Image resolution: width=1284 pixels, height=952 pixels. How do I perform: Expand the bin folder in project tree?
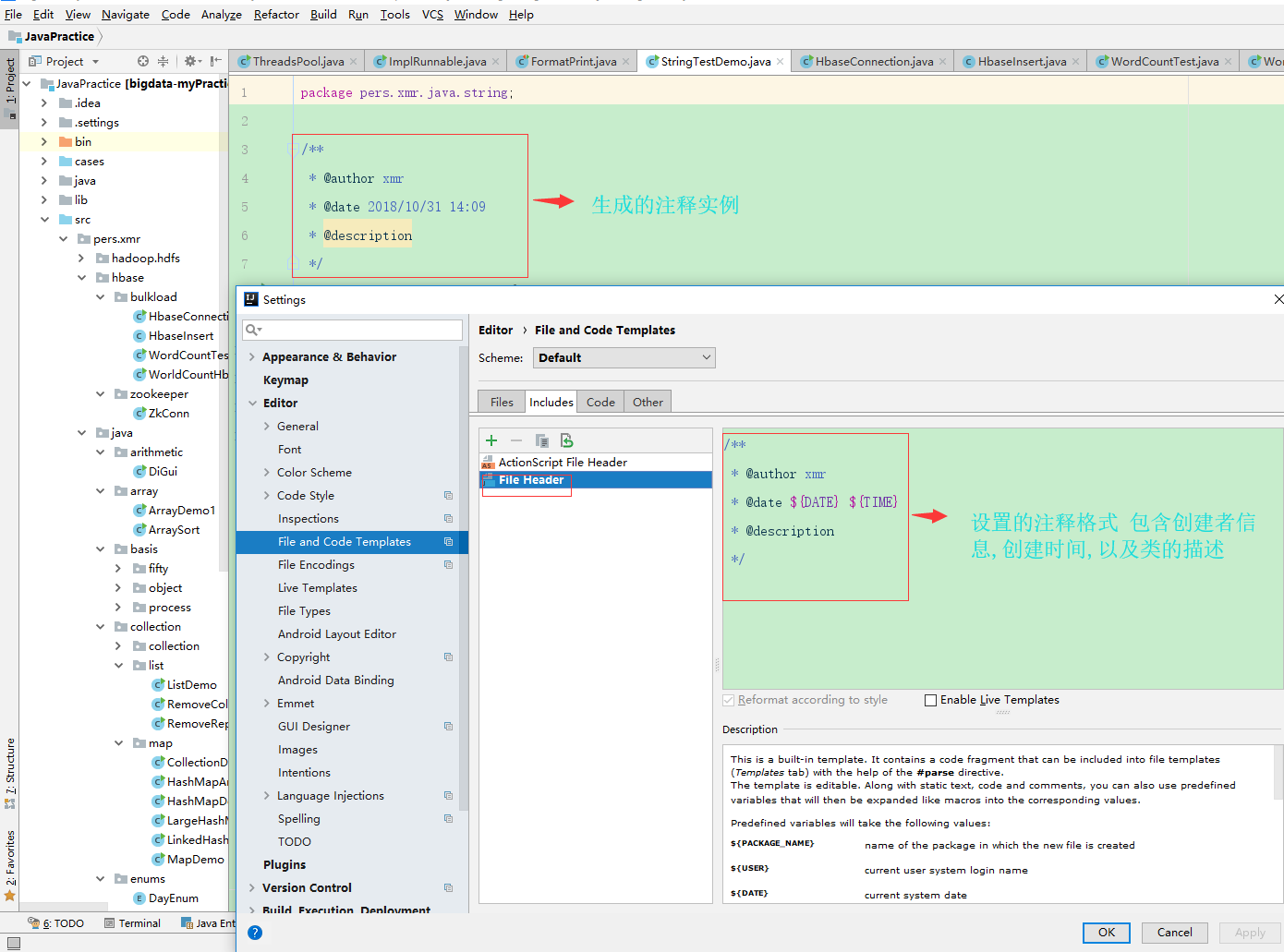[x=43, y=142]
